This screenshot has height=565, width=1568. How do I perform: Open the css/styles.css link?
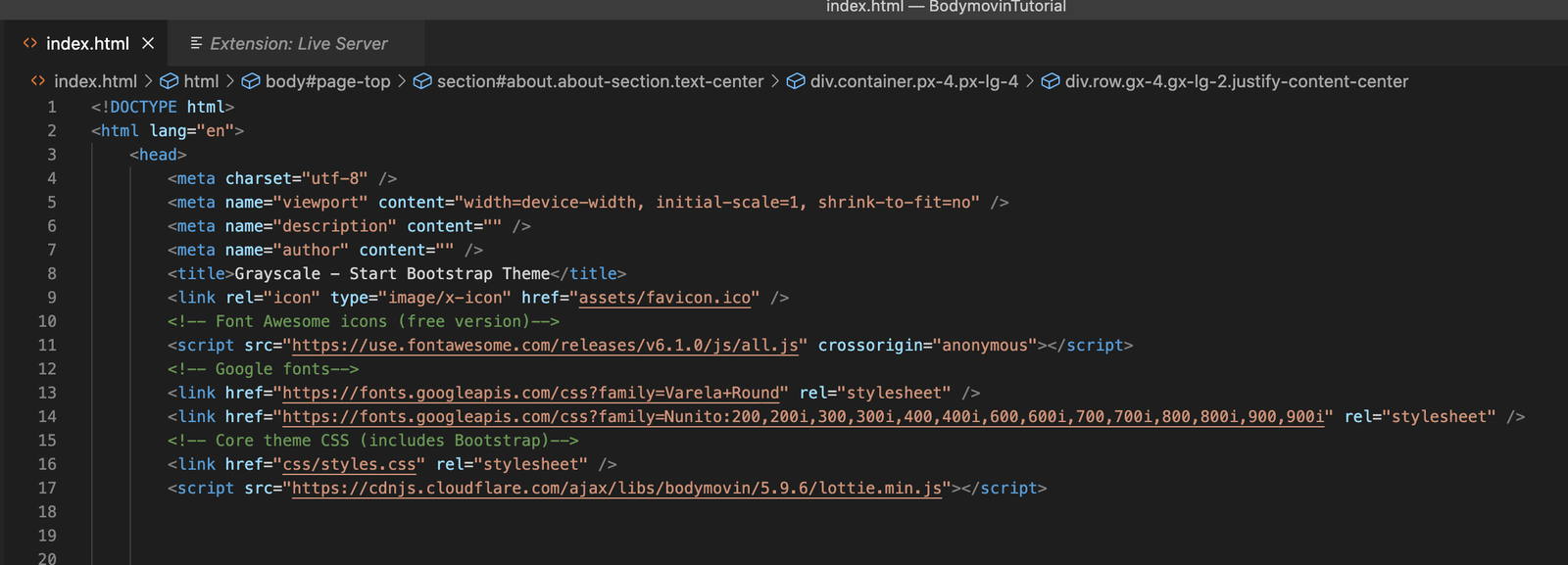click(x=349, y=464)
